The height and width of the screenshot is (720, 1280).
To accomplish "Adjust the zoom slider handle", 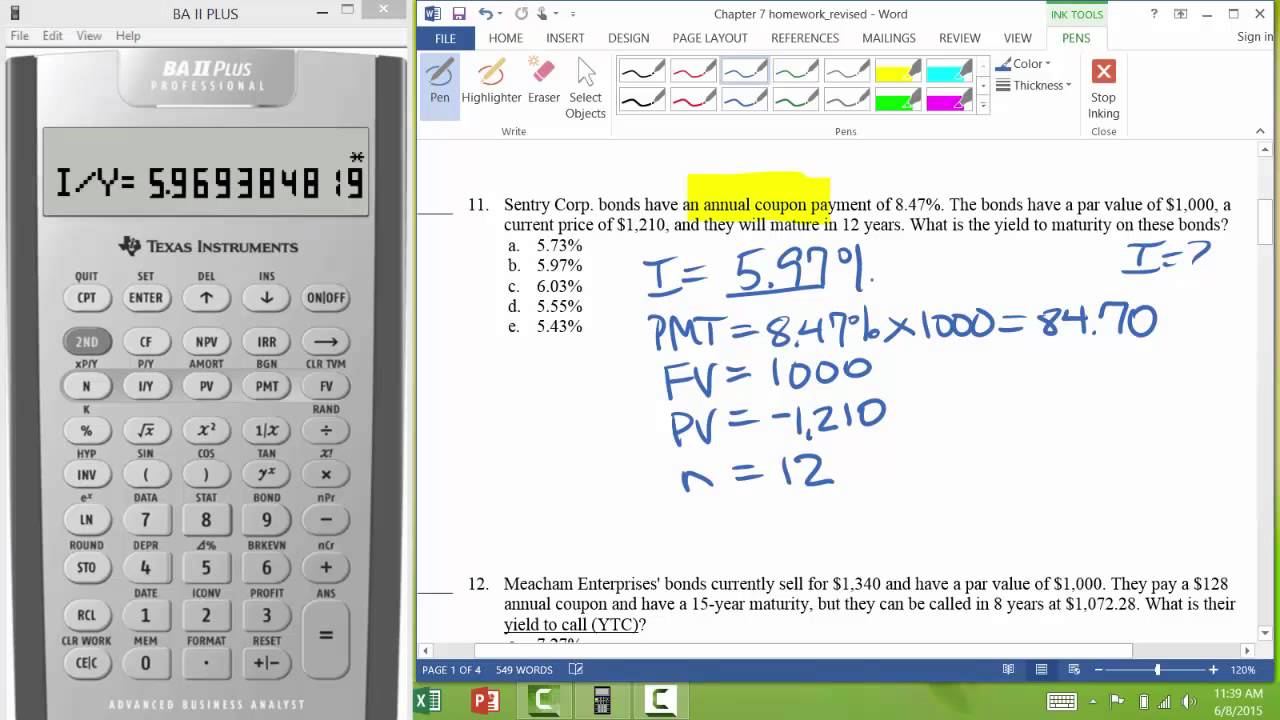I will point(1158,670).
